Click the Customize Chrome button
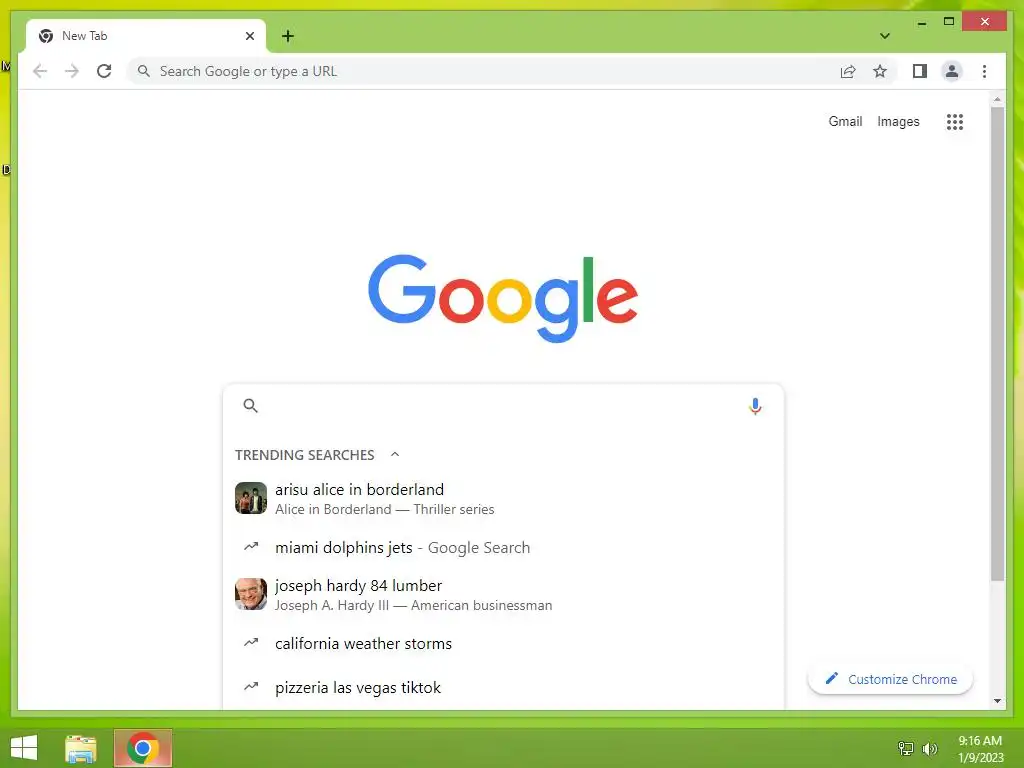 pos(890,679)
